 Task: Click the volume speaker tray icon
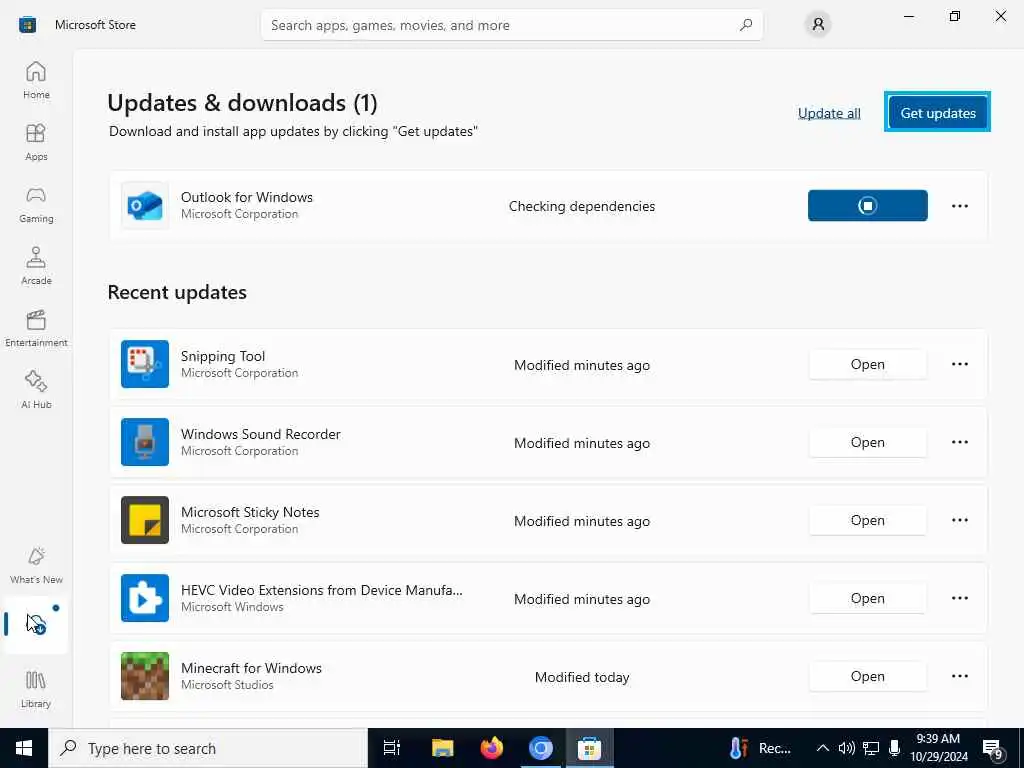point(846,748)
